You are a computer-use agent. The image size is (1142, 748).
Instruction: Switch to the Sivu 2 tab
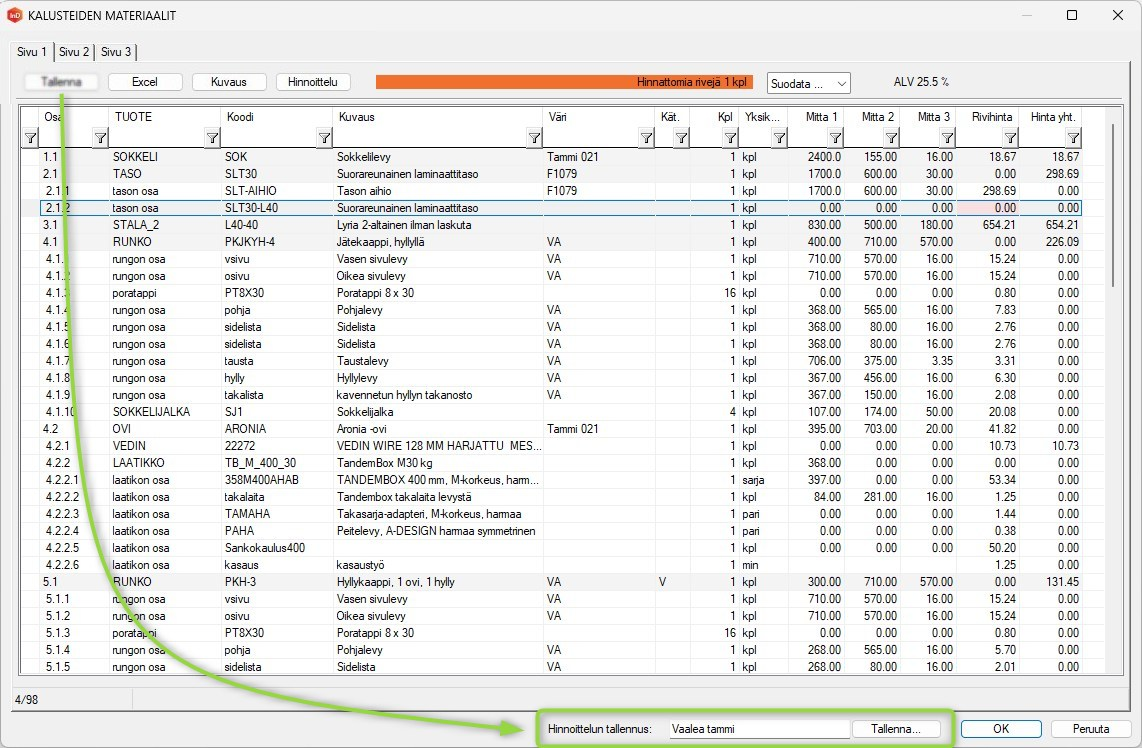pos(74,52)
